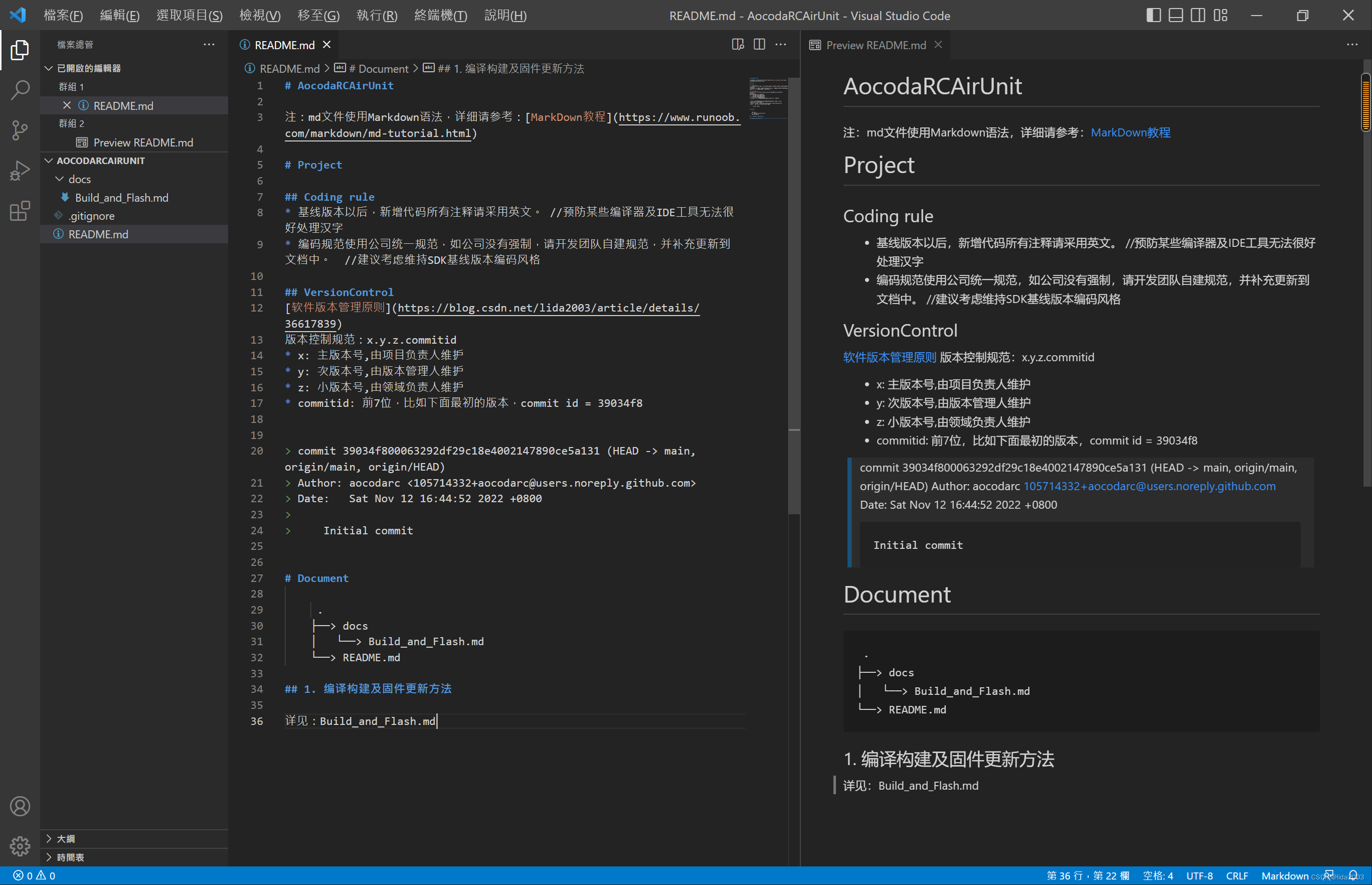Open the Extensions view
This screenshot has width=1372, height=885.
coord(20,211)
